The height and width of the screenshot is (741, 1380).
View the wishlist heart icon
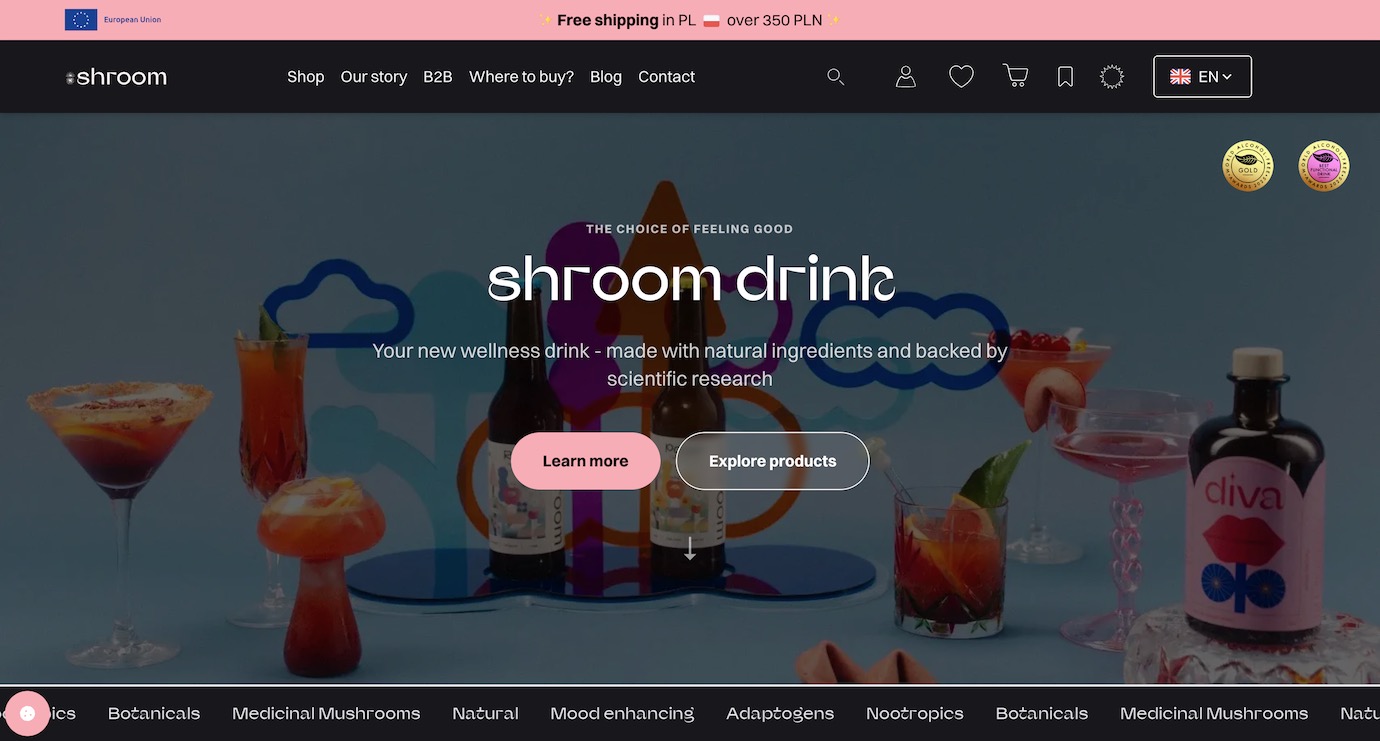(961, 75)
